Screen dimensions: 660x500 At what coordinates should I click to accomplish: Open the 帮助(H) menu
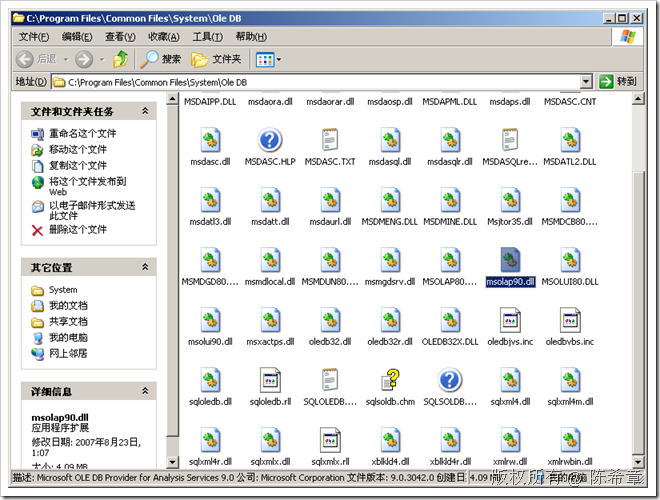pyautogui.click(x=251, y=37)
